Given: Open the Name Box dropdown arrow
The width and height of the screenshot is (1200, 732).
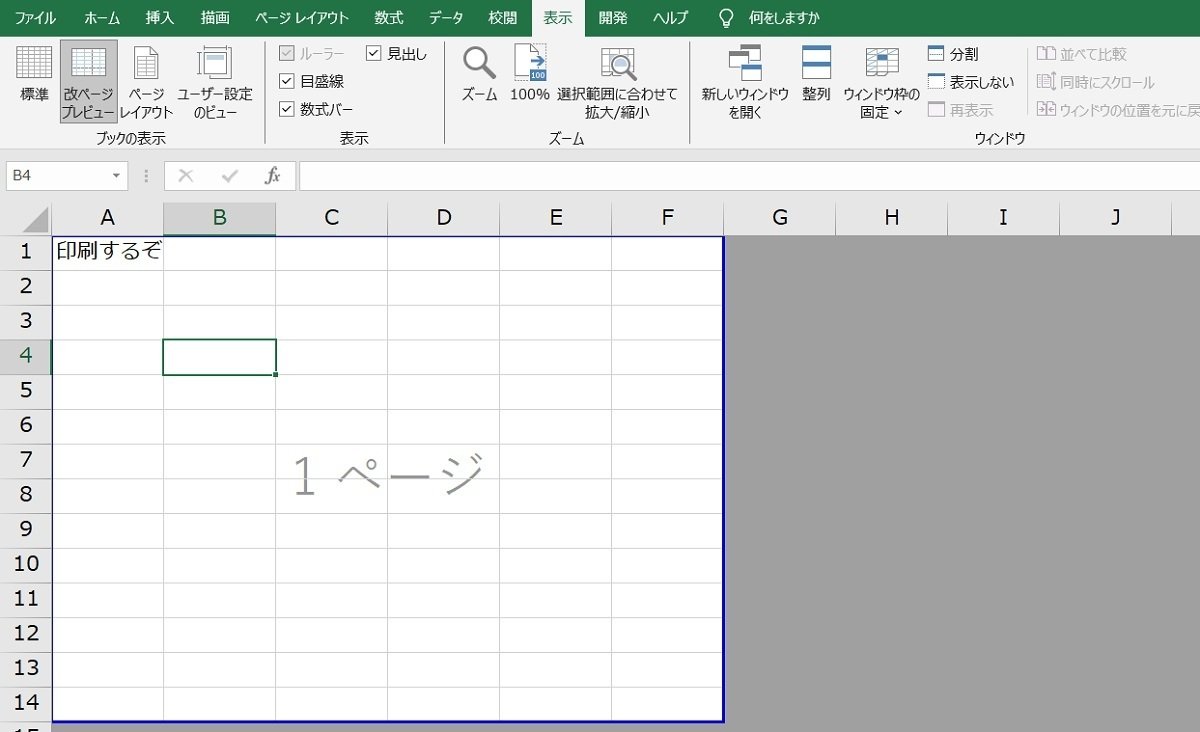Looking at the screenshot, I should point(118,174).
